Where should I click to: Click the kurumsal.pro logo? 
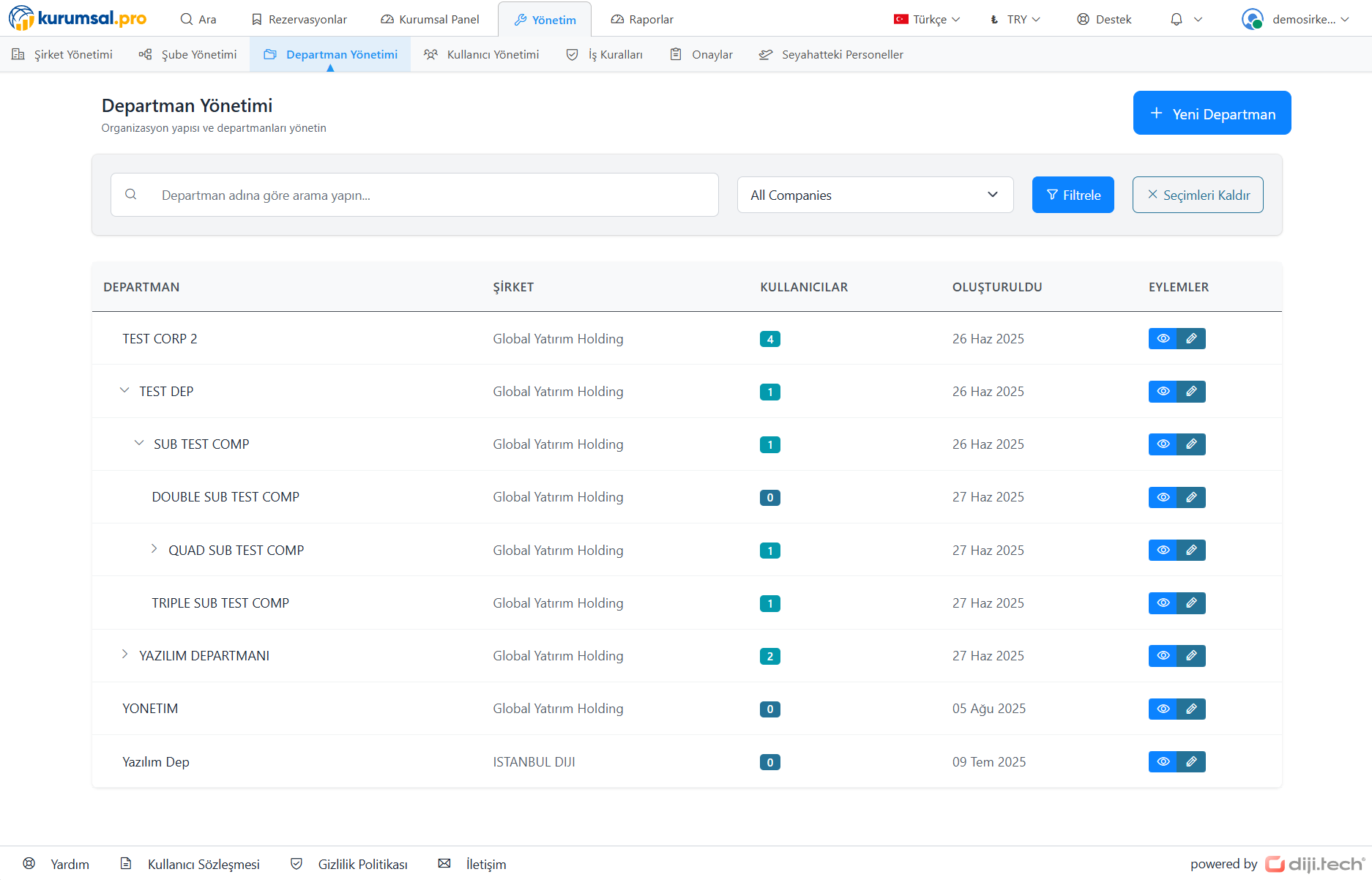point(78,18)
